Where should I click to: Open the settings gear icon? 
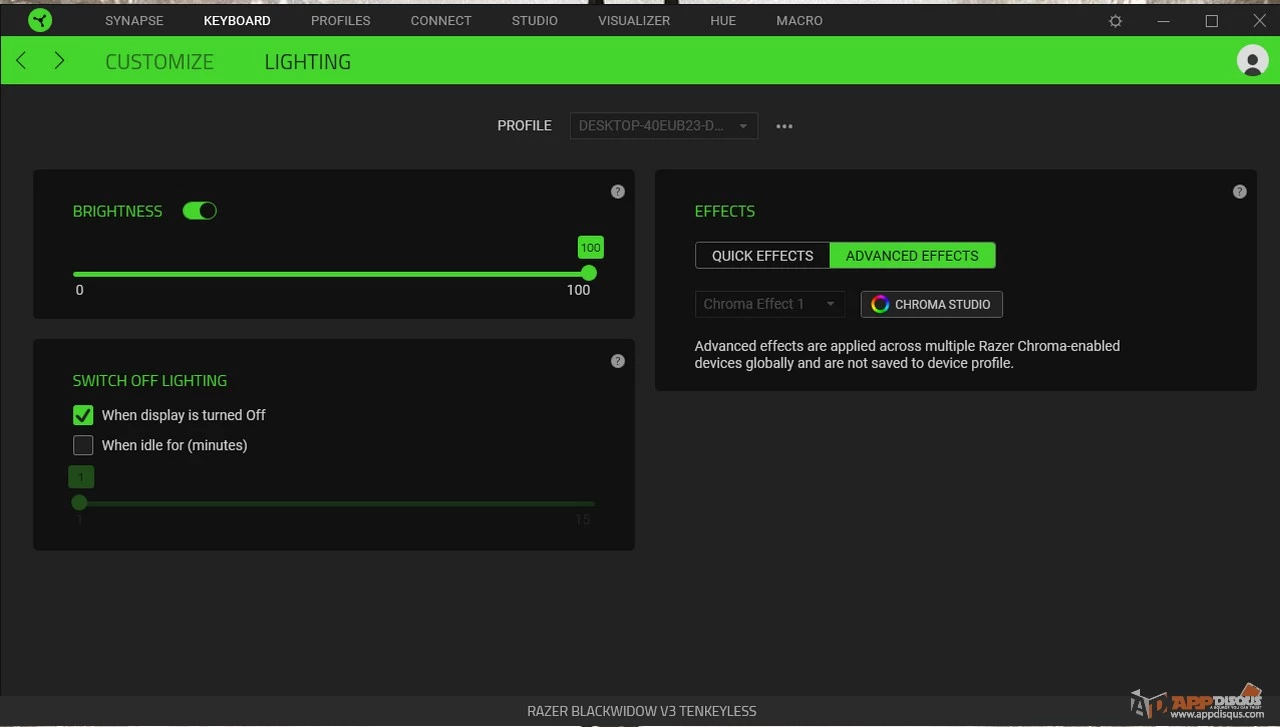[1116, 21]
